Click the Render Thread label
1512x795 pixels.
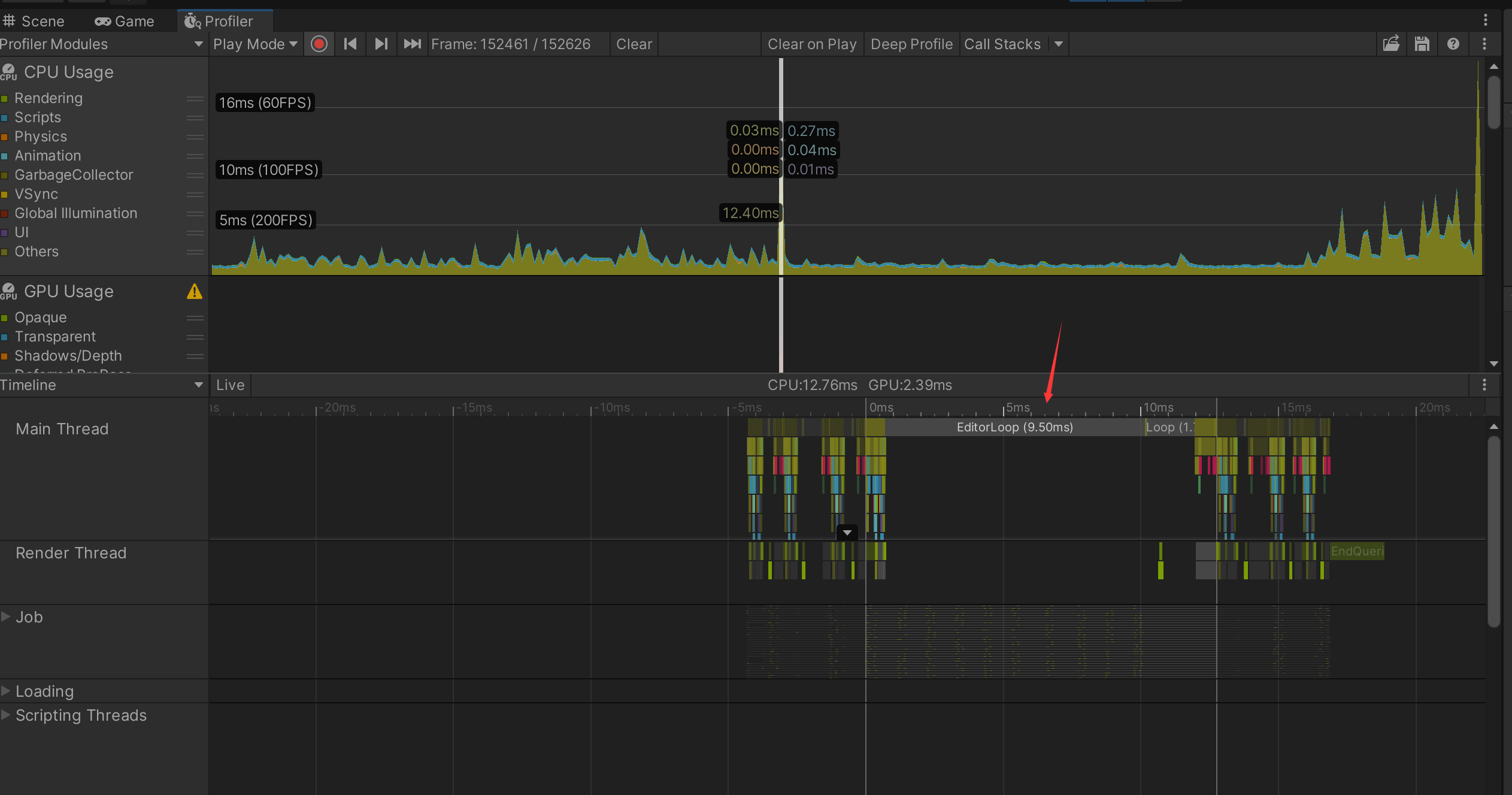click(x=71, y=553)
